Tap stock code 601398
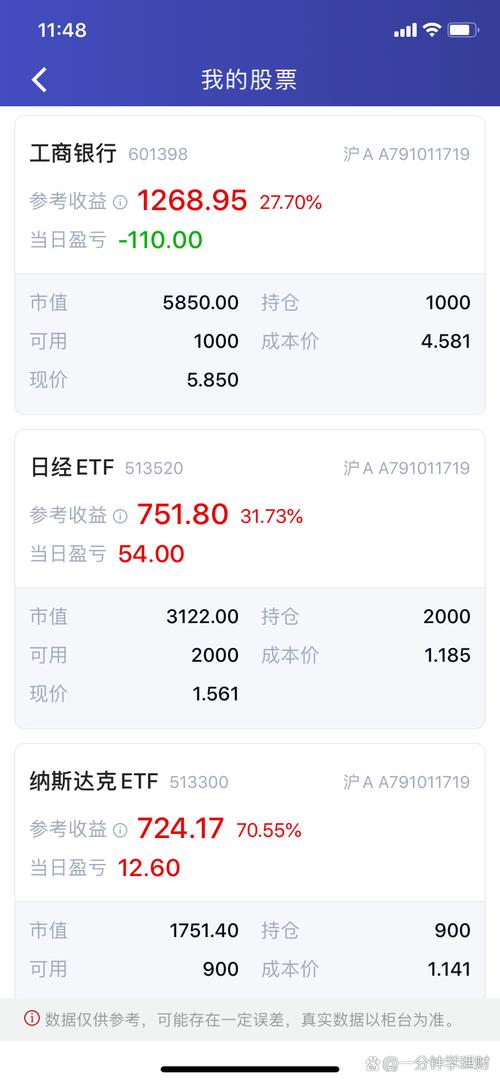This screenshot has width=500, height=1082. click(158, 155)
